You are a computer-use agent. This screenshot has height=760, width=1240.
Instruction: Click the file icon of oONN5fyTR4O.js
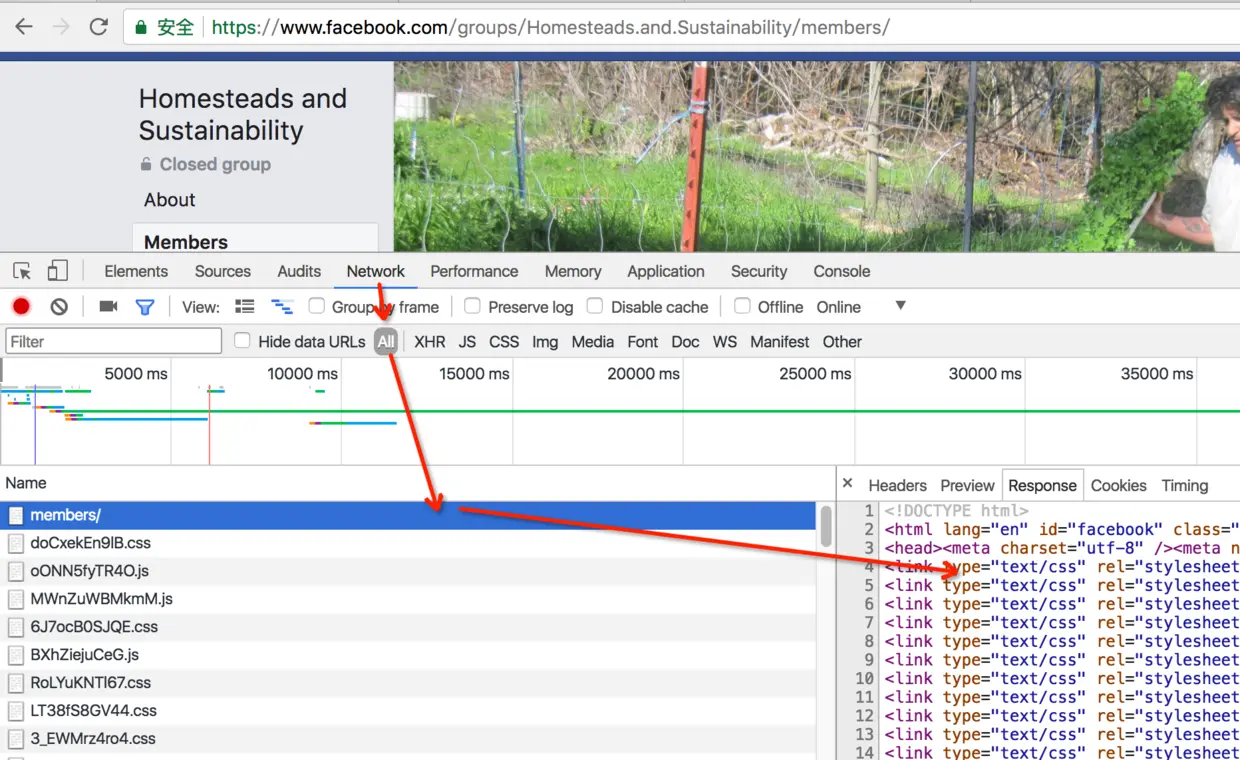16,571
